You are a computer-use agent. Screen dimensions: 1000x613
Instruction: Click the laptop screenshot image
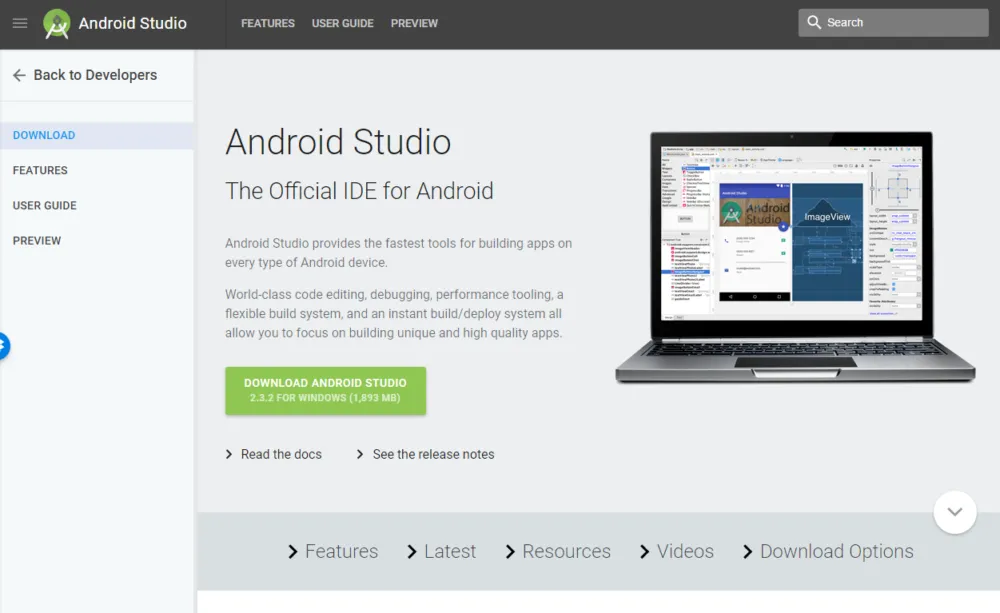[x=795, y=257]
